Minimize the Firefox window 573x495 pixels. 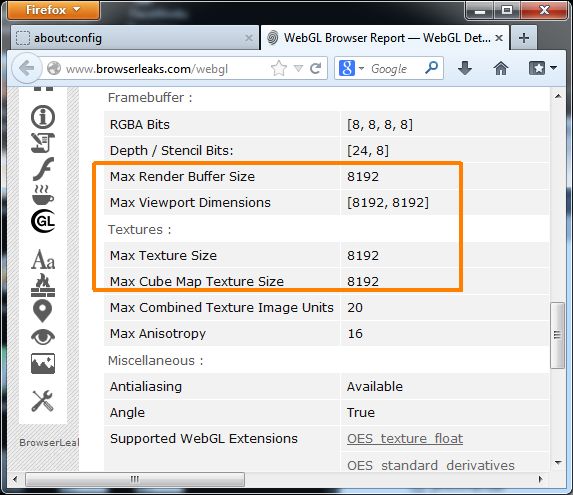[479, 10]
